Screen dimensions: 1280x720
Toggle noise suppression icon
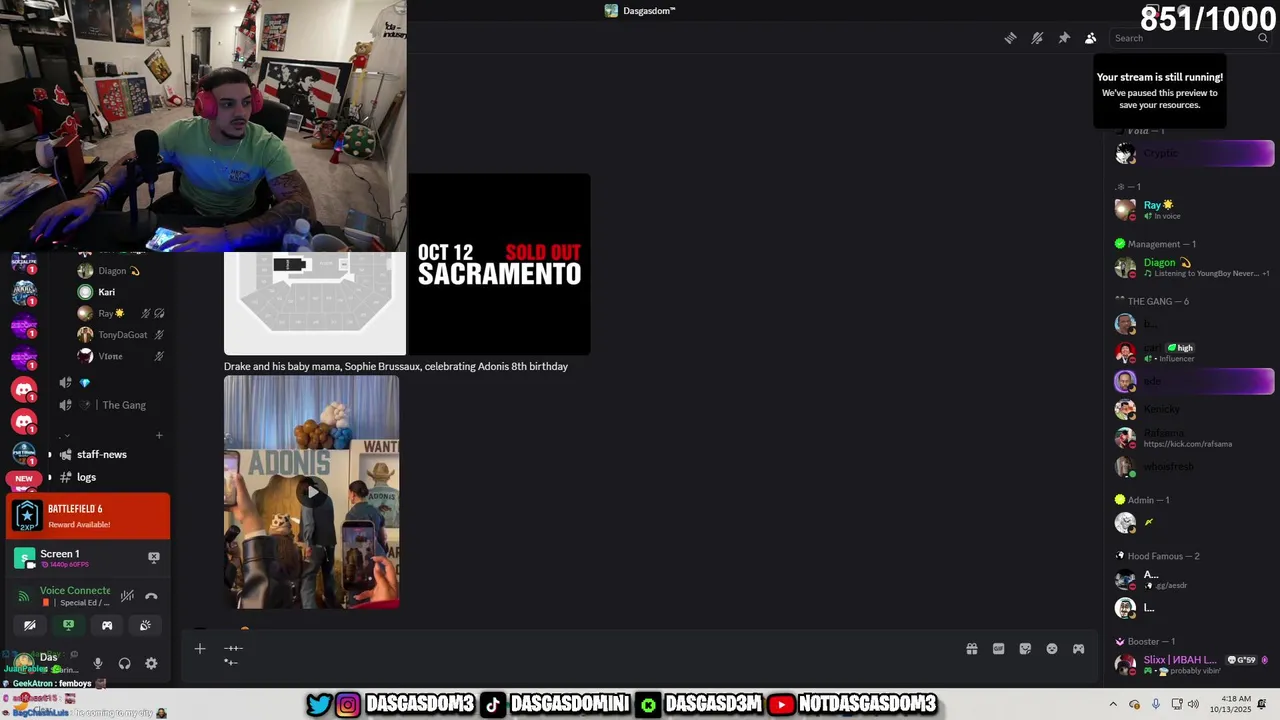127,596
